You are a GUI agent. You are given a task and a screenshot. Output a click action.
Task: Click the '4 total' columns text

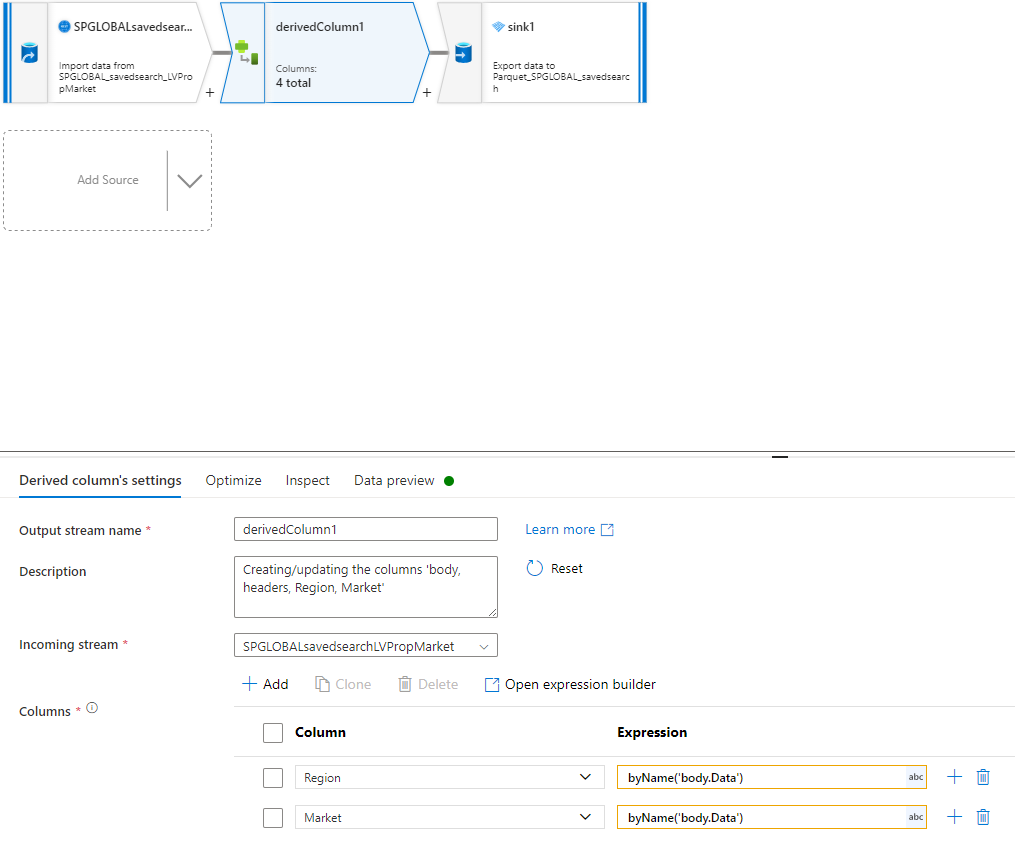point(293,83)
